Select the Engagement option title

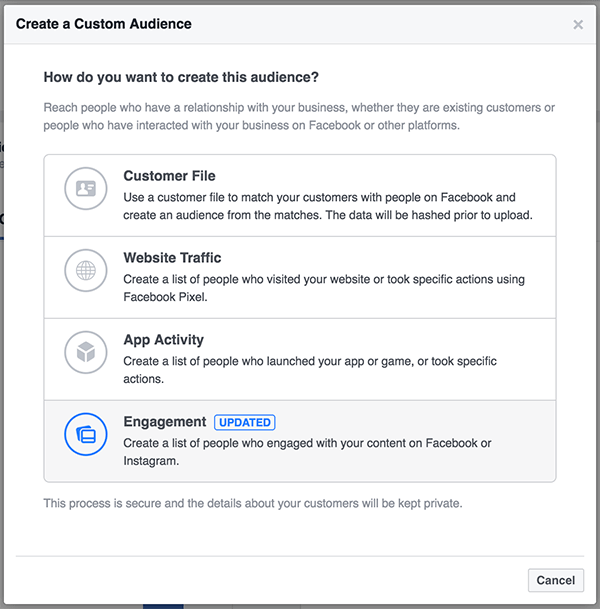click(164, 422)
